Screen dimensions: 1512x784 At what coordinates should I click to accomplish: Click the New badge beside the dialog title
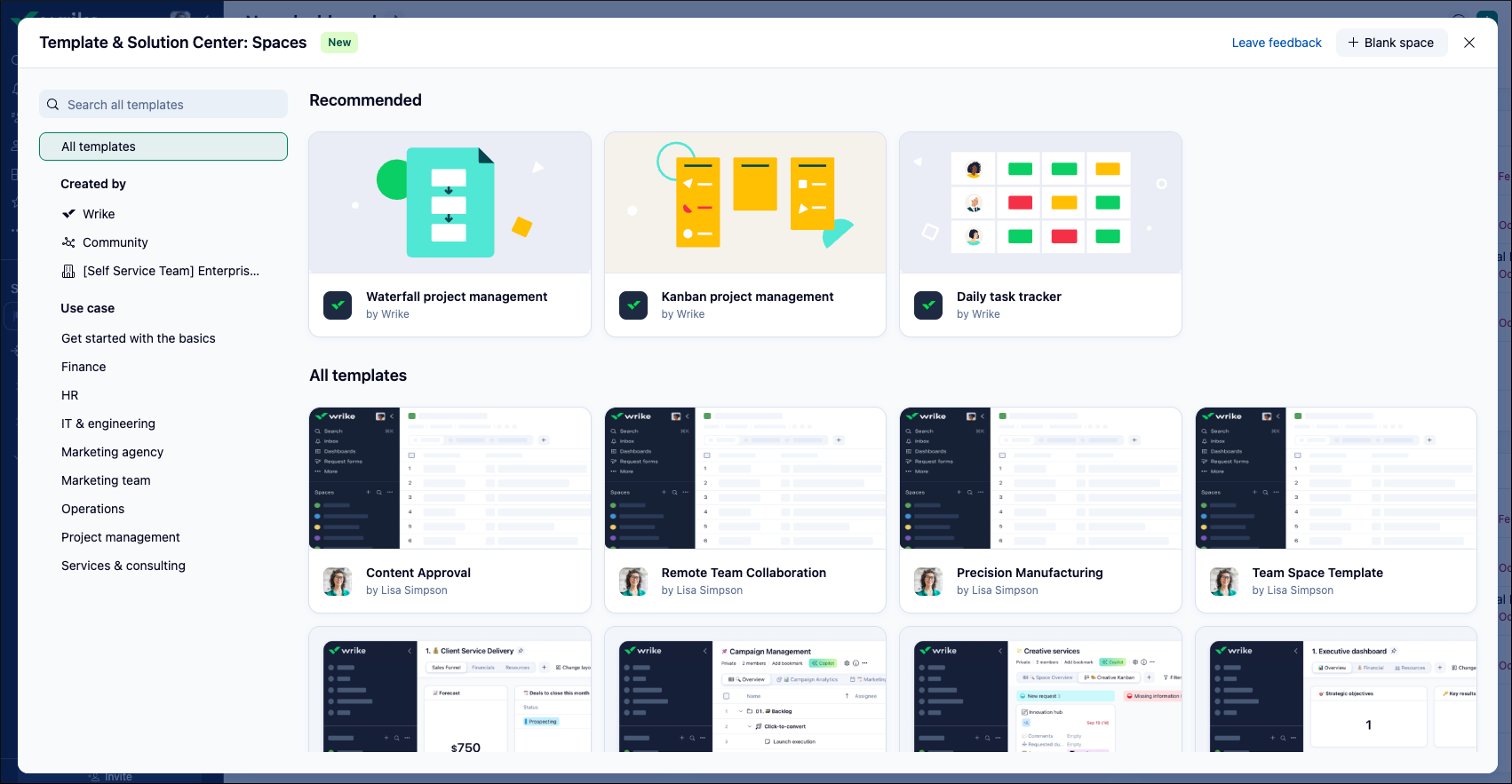tap(339, 43)
